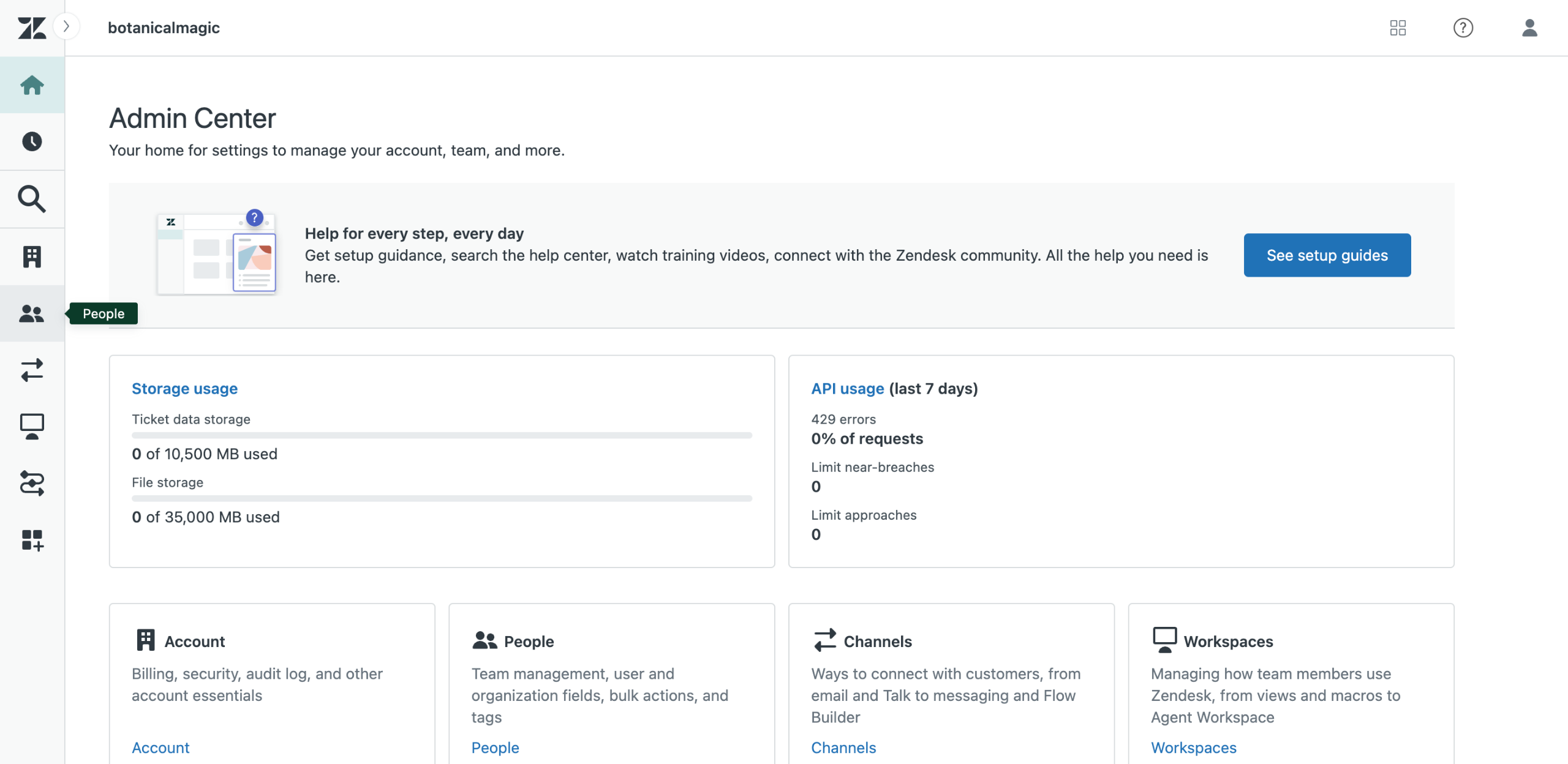Open the Help question mark icon
Image resolution: width=1568 pixels, height=764 pixels.
pos(1463,28)
